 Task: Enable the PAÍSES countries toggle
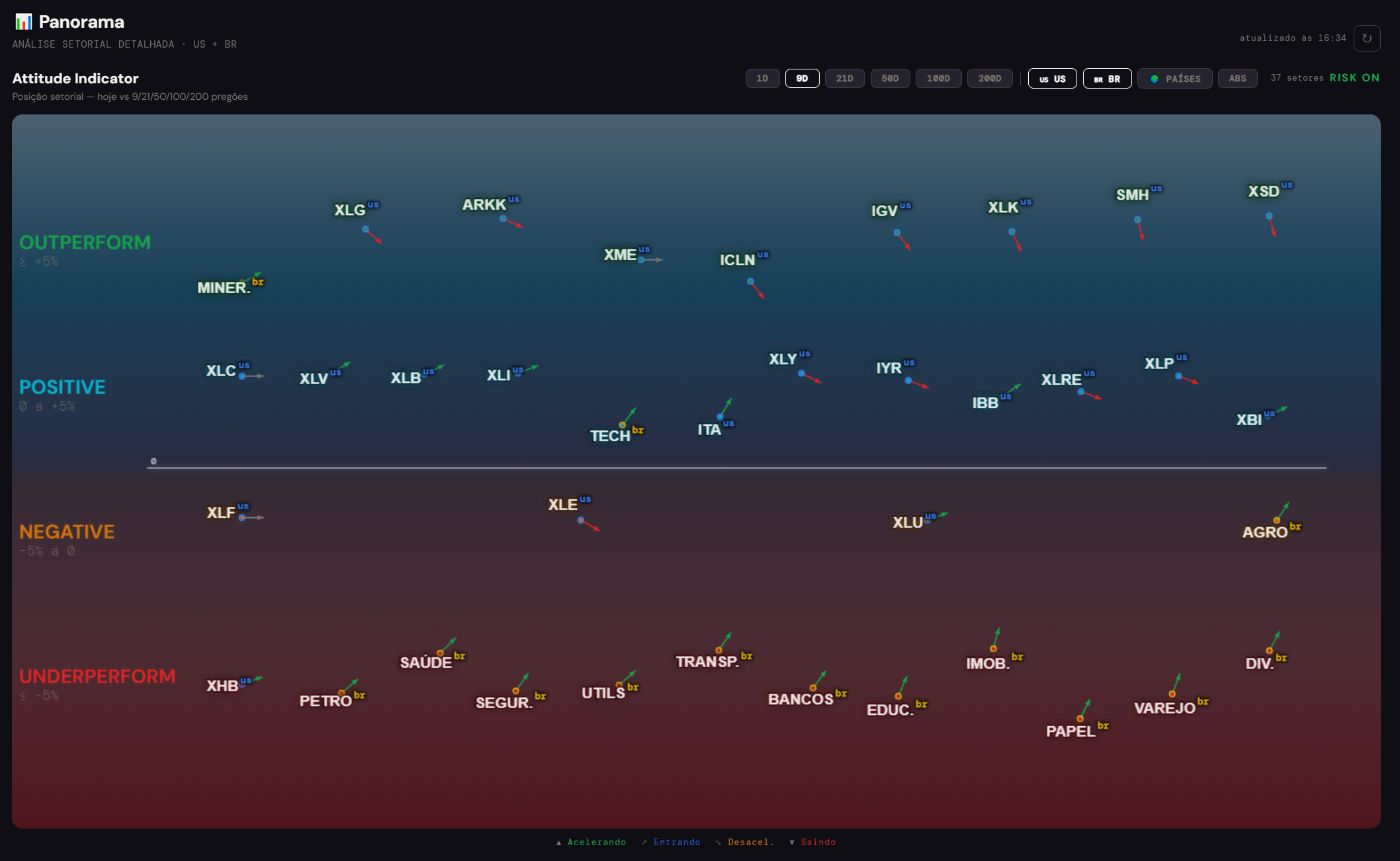pyautogui.click(x=1175, y=79)
